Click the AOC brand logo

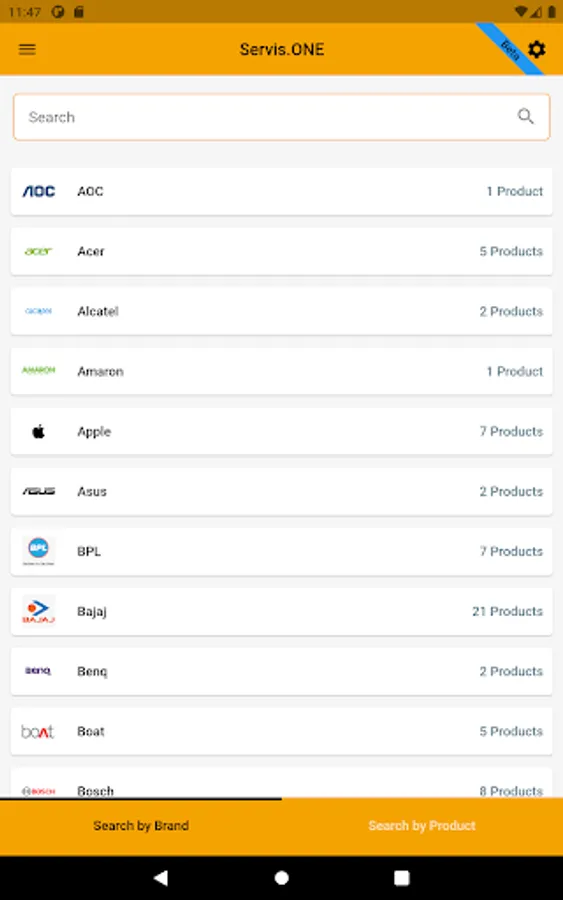click(38, 191)
